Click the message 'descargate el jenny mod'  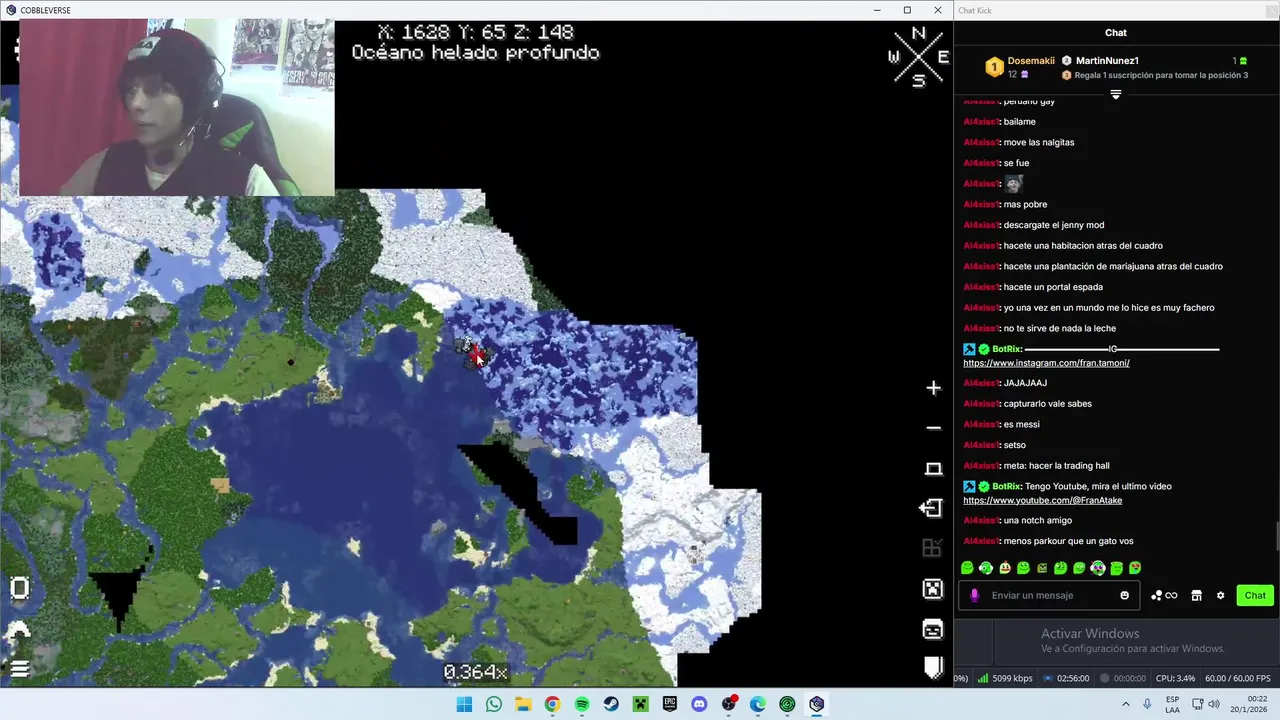[1054, 225]
